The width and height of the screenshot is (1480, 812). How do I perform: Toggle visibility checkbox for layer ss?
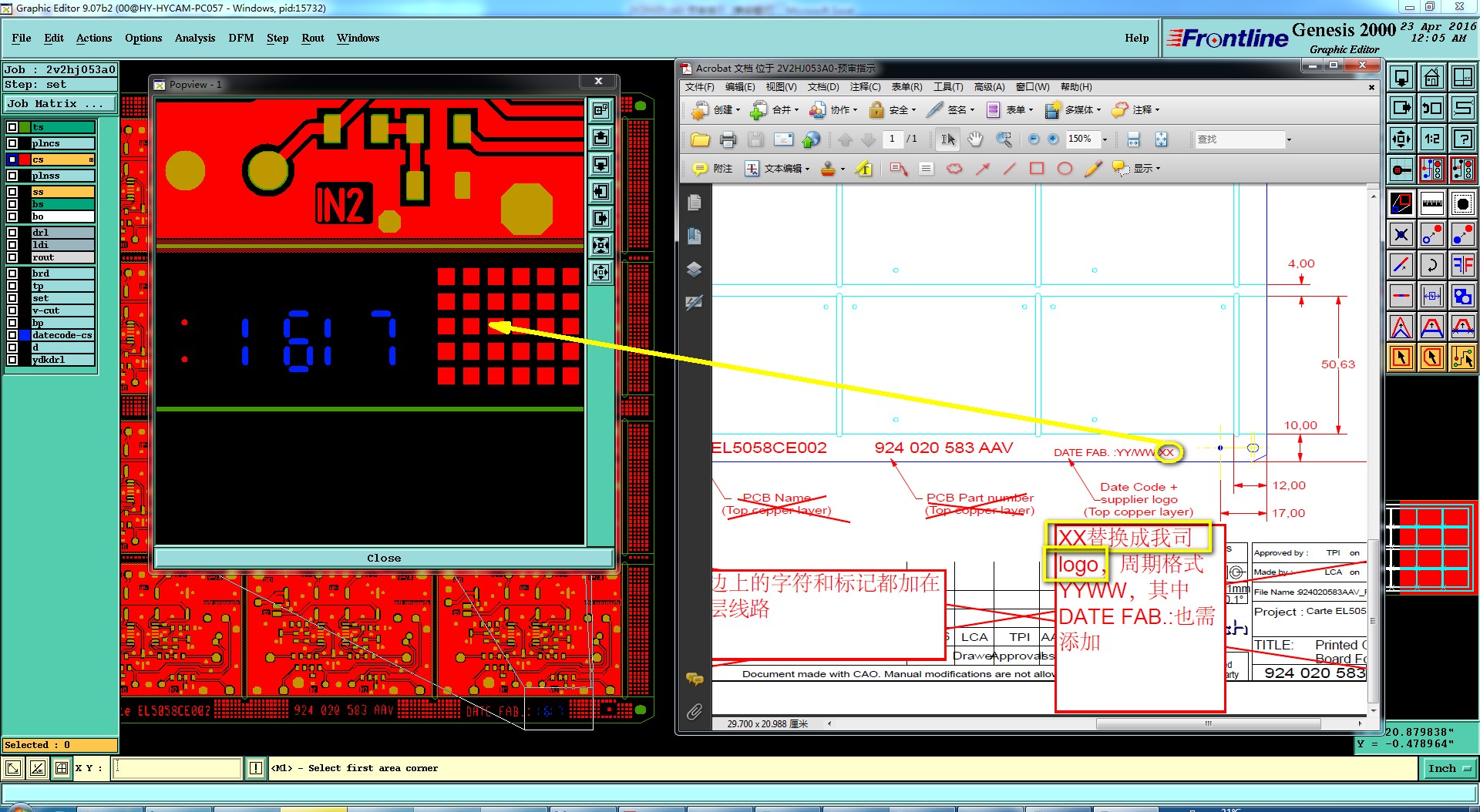pos(12,192)
